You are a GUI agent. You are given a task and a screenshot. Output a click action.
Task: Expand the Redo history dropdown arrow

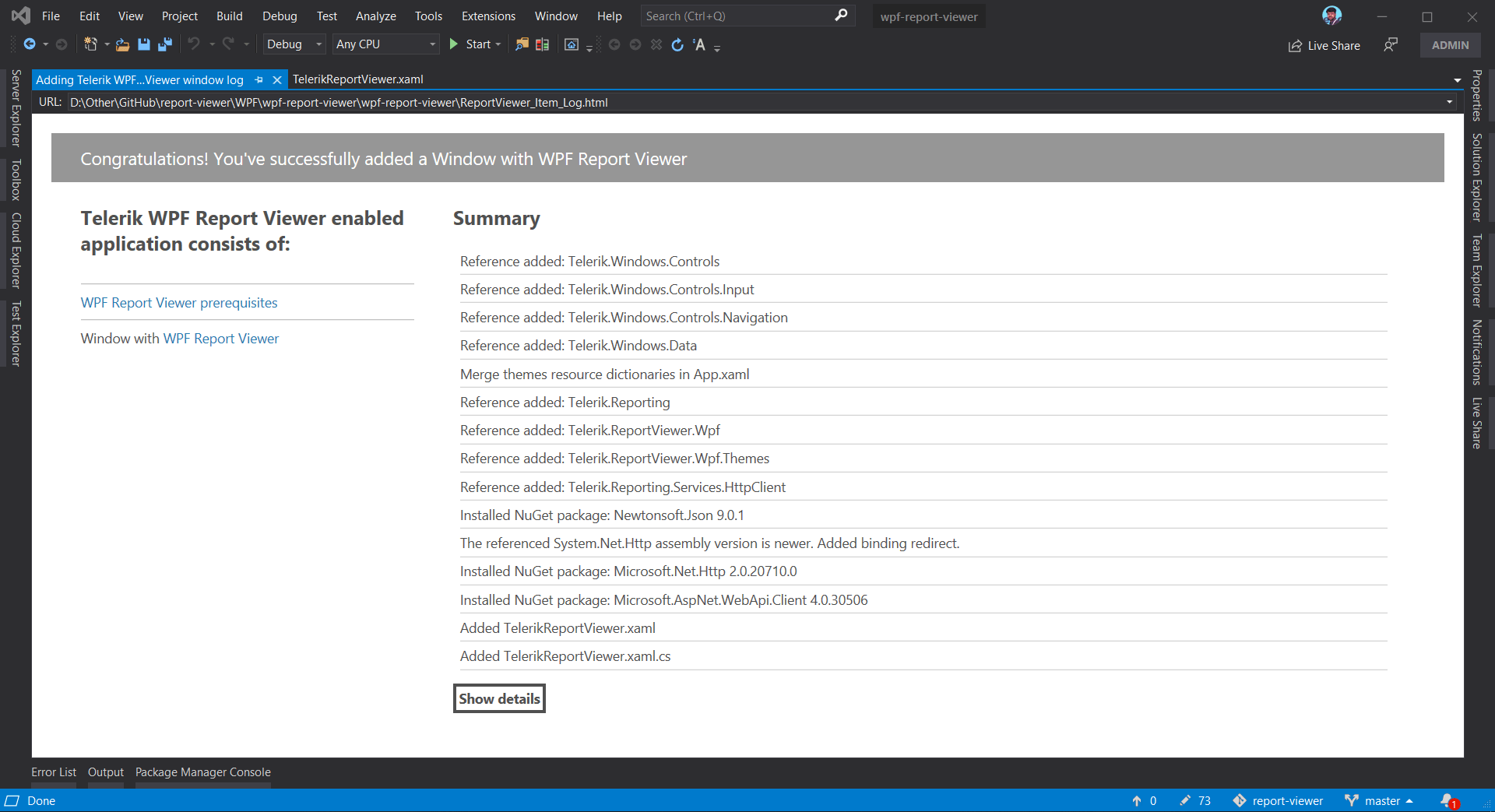pyautogui.click(x=246, y=44)
